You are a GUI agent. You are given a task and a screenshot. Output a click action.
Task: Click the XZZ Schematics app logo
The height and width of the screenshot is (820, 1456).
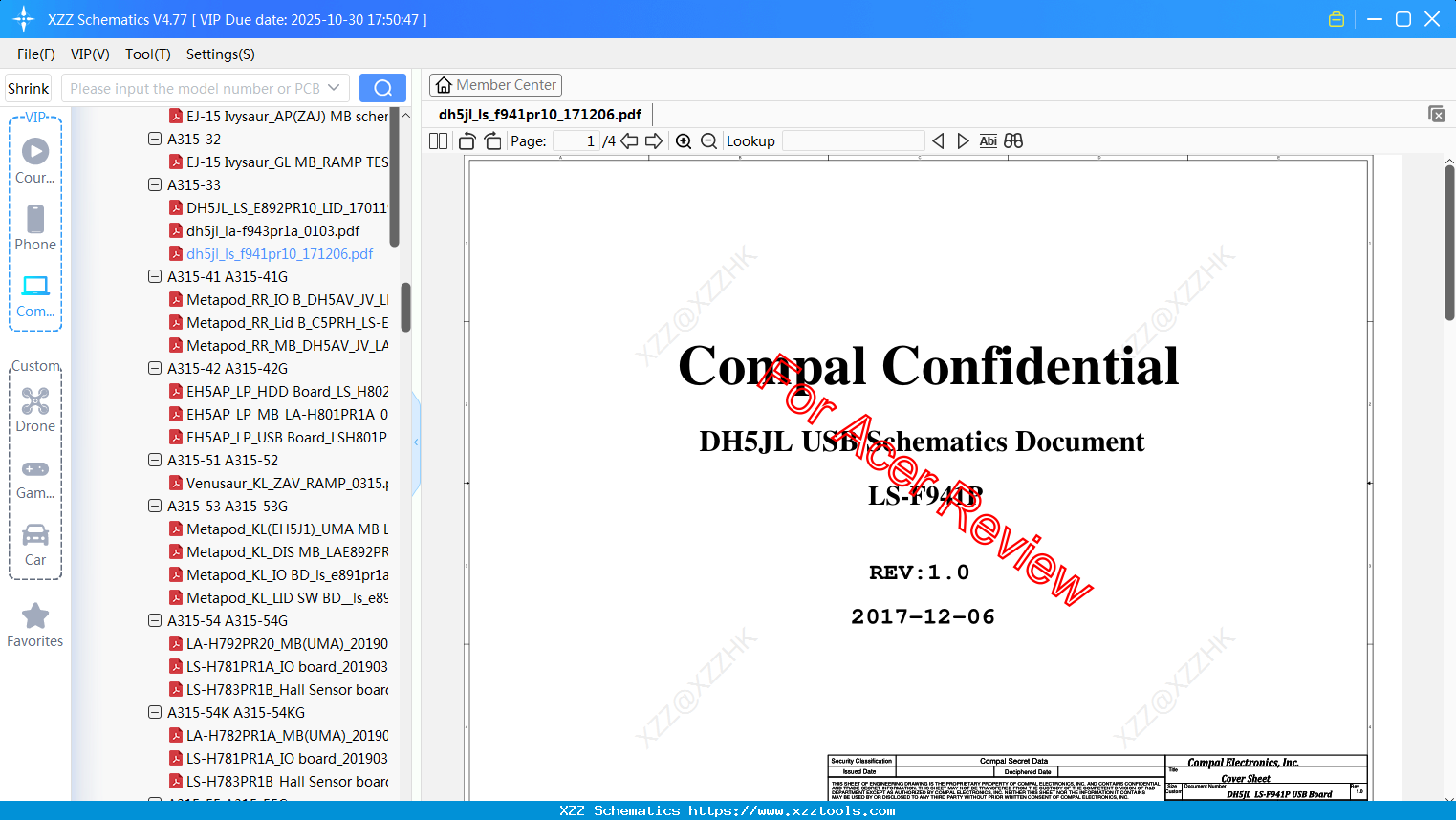[x=23, y=19]
